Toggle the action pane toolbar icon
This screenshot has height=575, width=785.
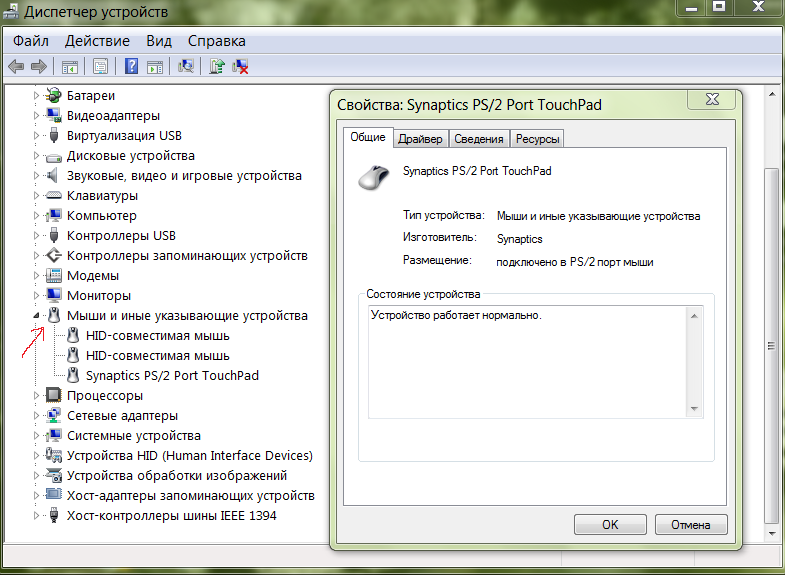155,66
